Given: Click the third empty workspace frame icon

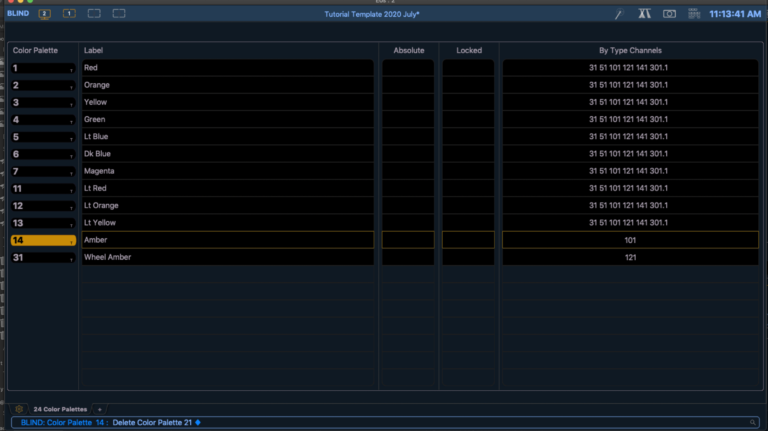Looking at the screenshot, I should tap(94, 14).
